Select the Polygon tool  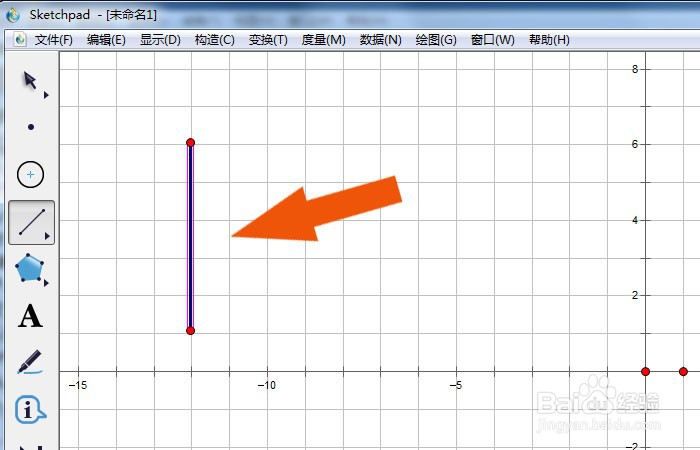click(29, 268)
